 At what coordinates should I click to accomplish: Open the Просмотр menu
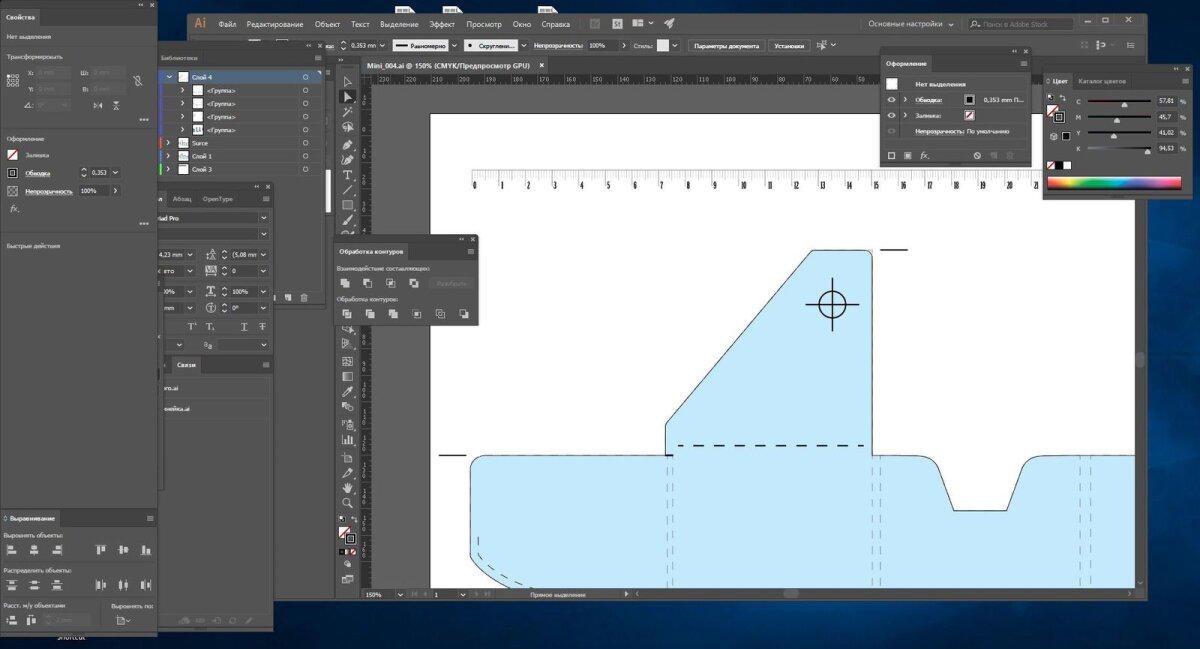pos(484,23)
